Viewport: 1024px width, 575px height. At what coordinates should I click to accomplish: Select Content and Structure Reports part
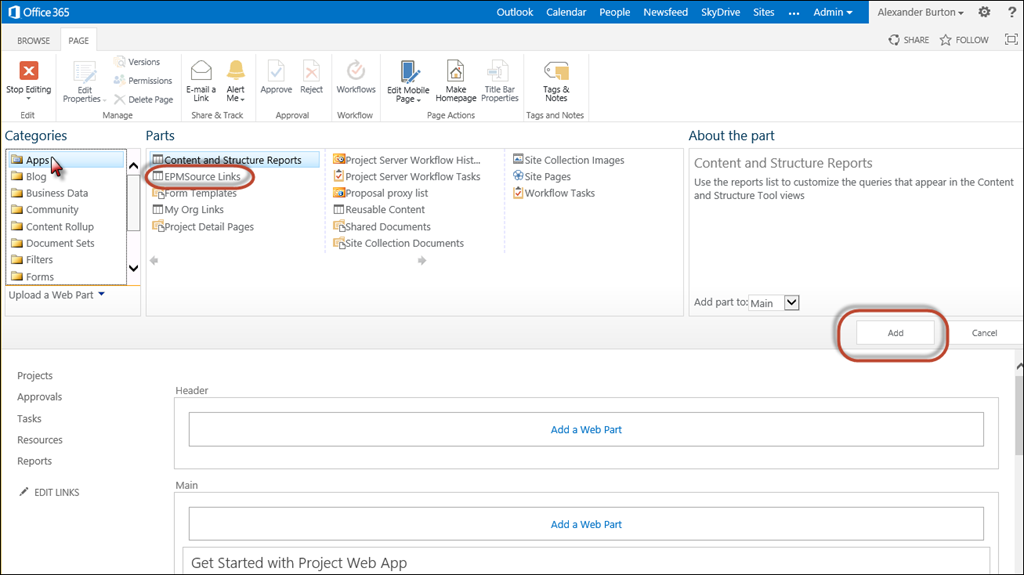coord(234,159)
